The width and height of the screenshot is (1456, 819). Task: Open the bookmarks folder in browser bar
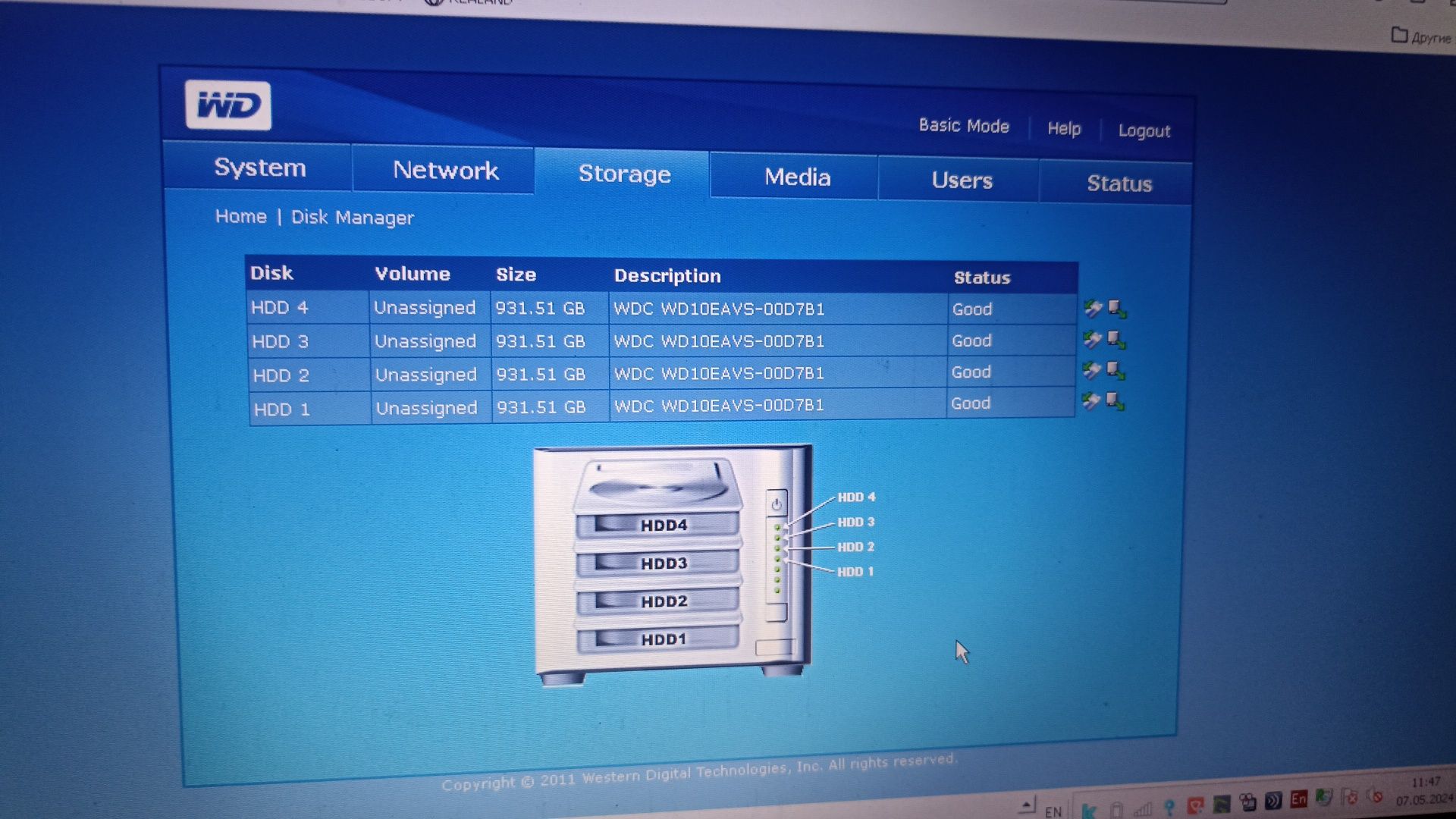pos(1421,36)
